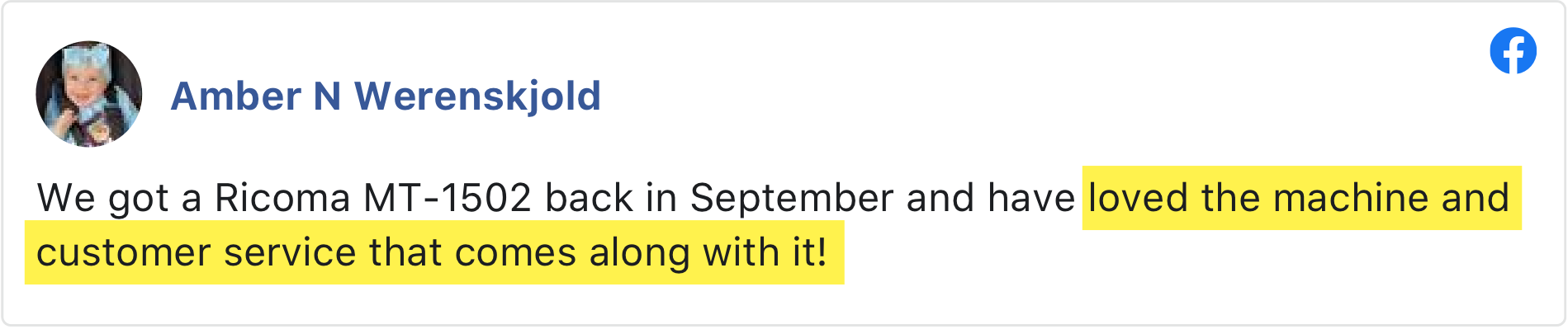Open Amber N Werenskjold's profile picture
Image resolution: width=1568 pixels, height=329 pixels.
tap(89, 94)
